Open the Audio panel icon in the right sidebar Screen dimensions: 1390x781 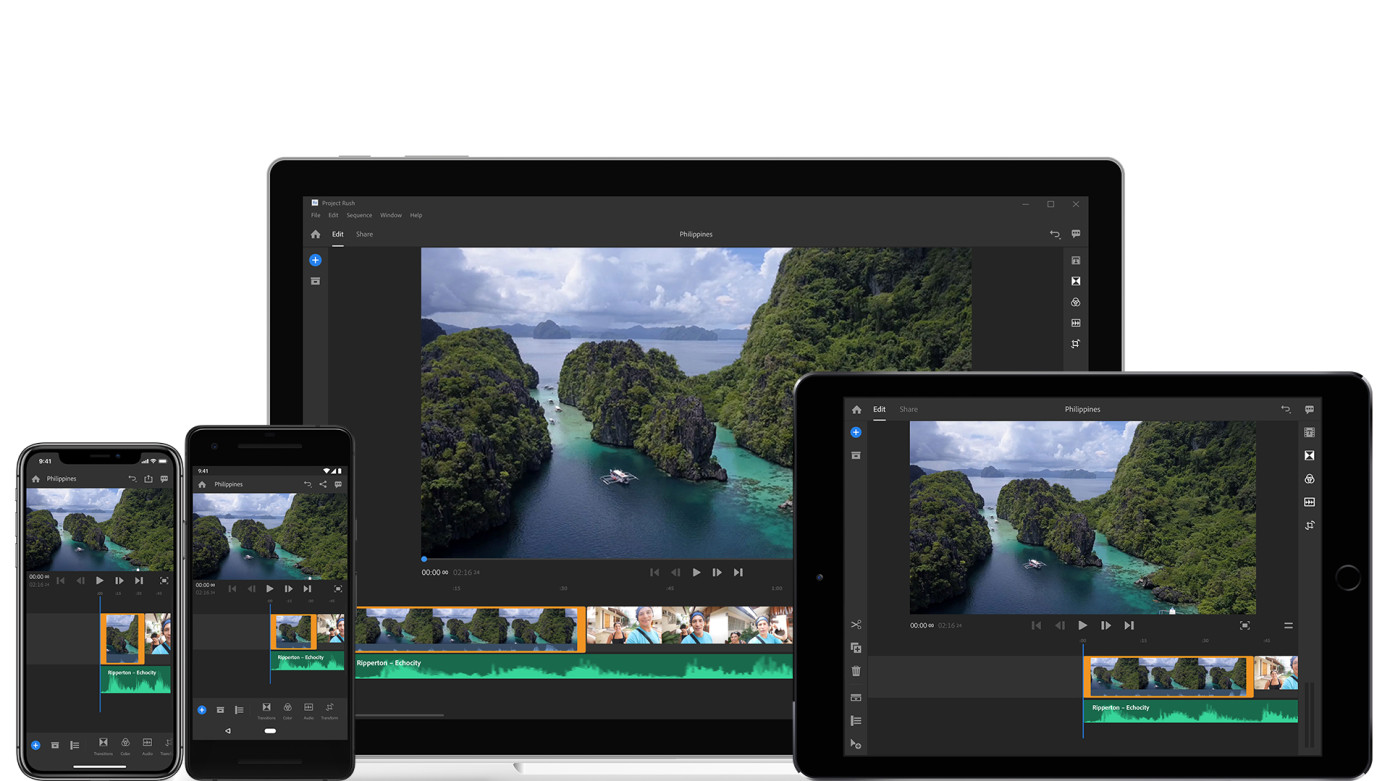1075,322
